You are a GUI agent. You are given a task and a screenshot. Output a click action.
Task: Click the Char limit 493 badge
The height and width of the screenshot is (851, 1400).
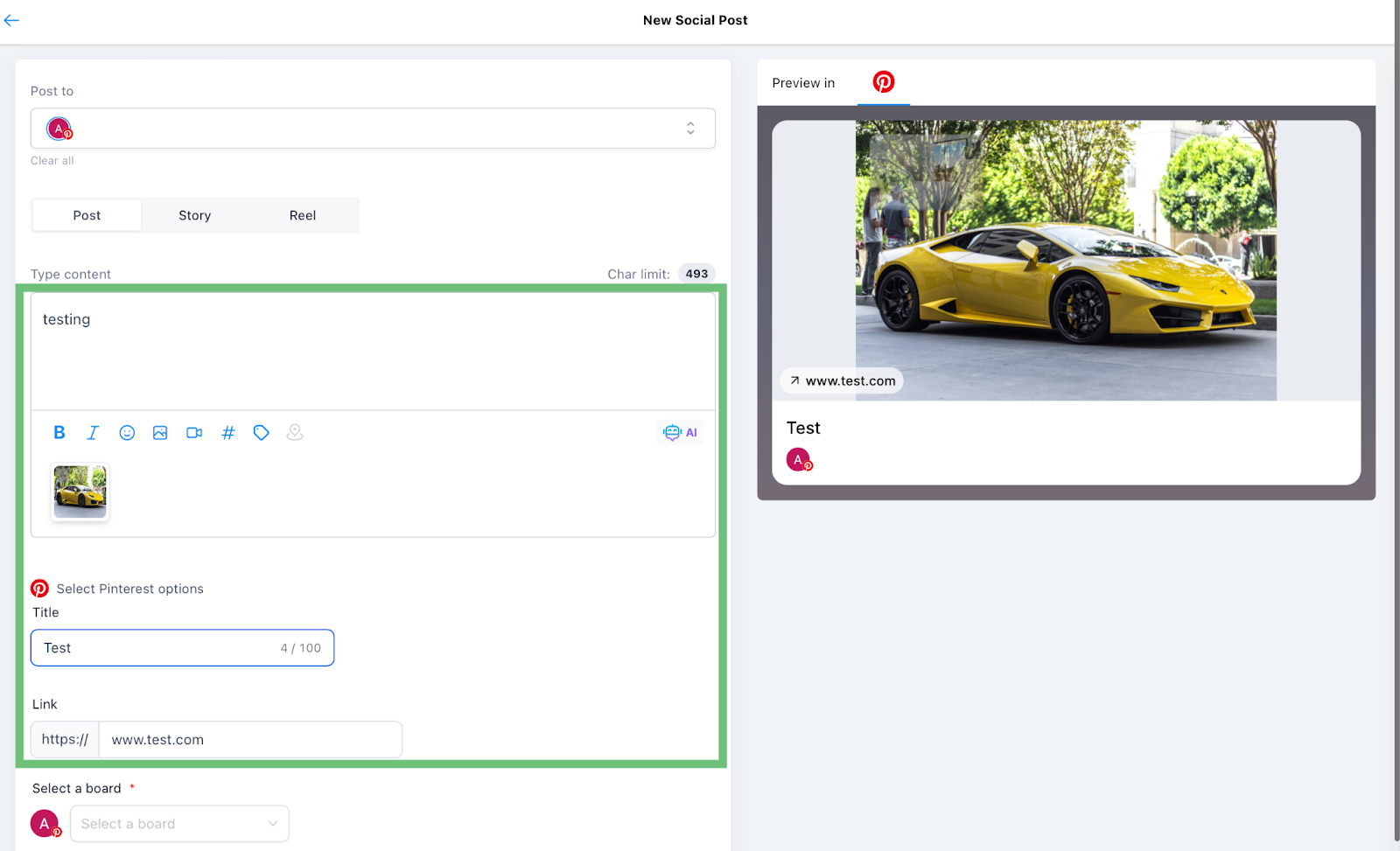[696, 274]
